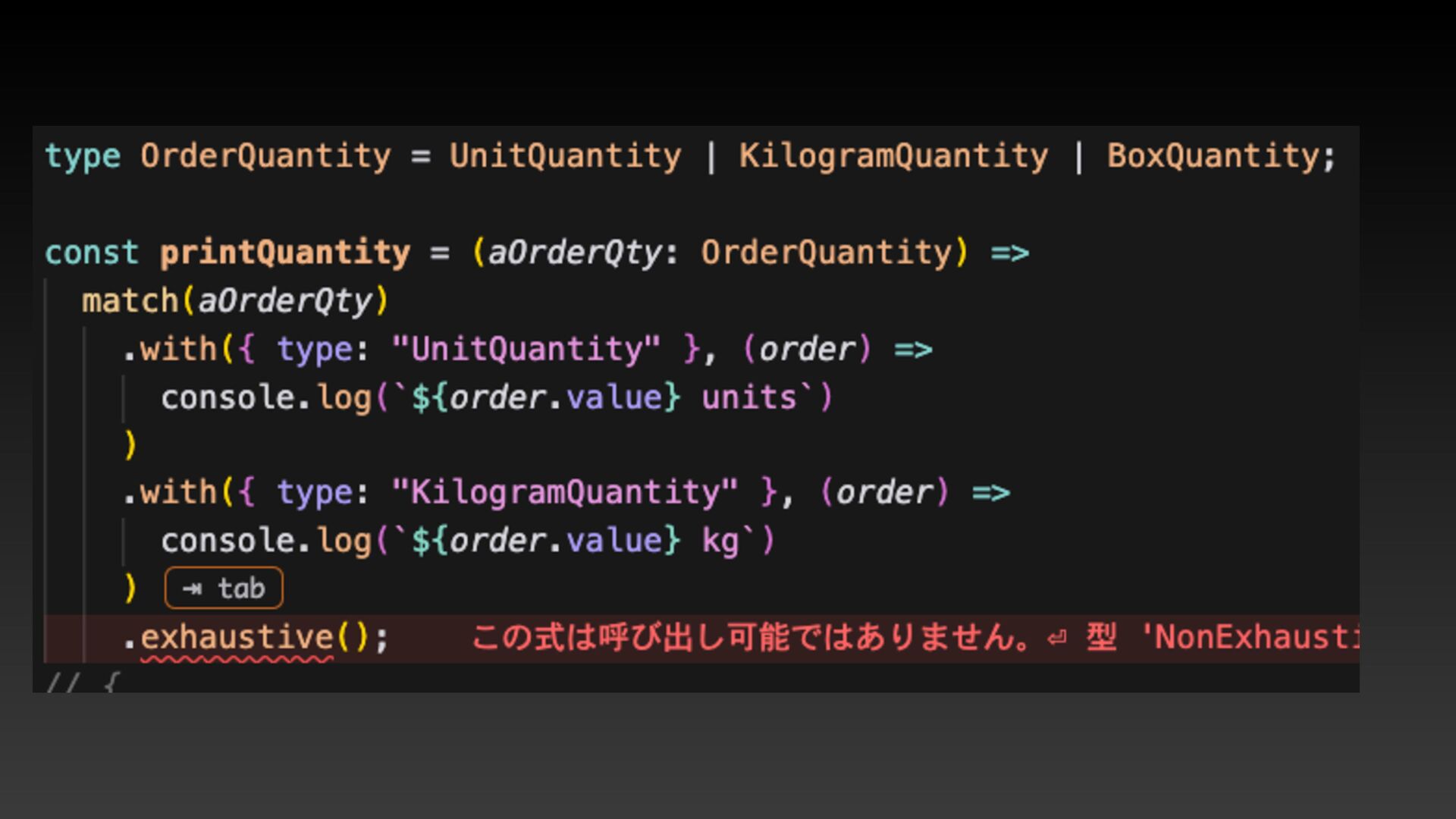Click the aOrderQty parameter in the arrow function
The width and height of the screenshot is (1456, 819).
coord(574,253)
